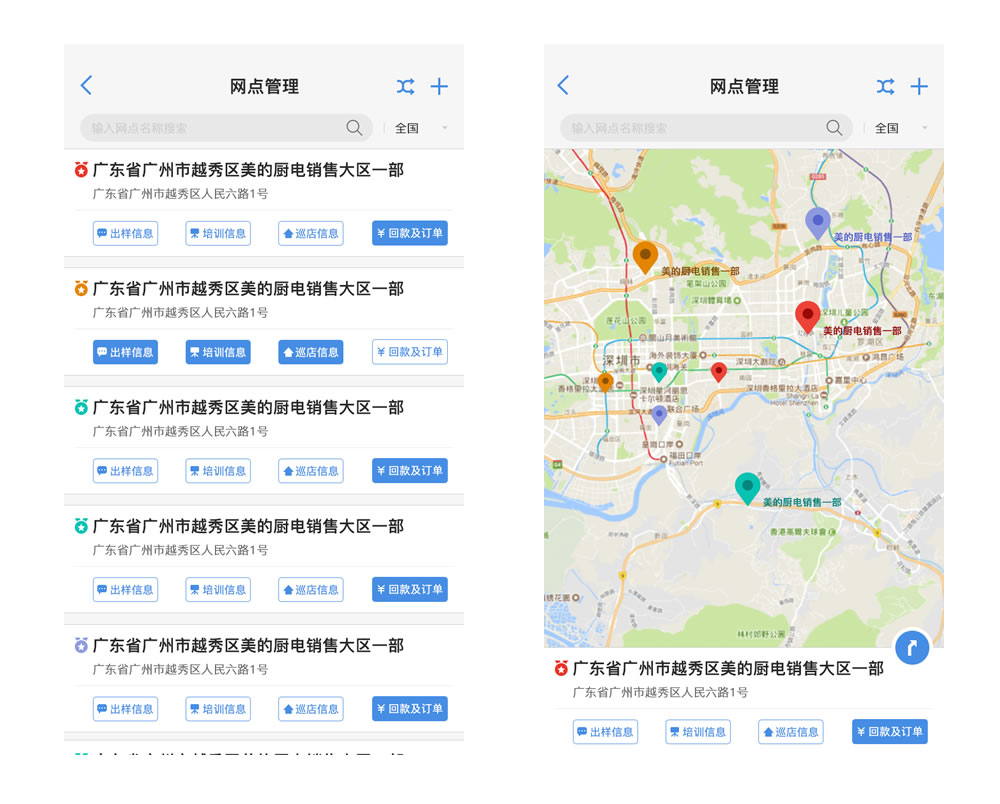Open 出样信息 on the red-medal list card
The height and width of the screenshot is (804, 1000).
click(126, 233)
